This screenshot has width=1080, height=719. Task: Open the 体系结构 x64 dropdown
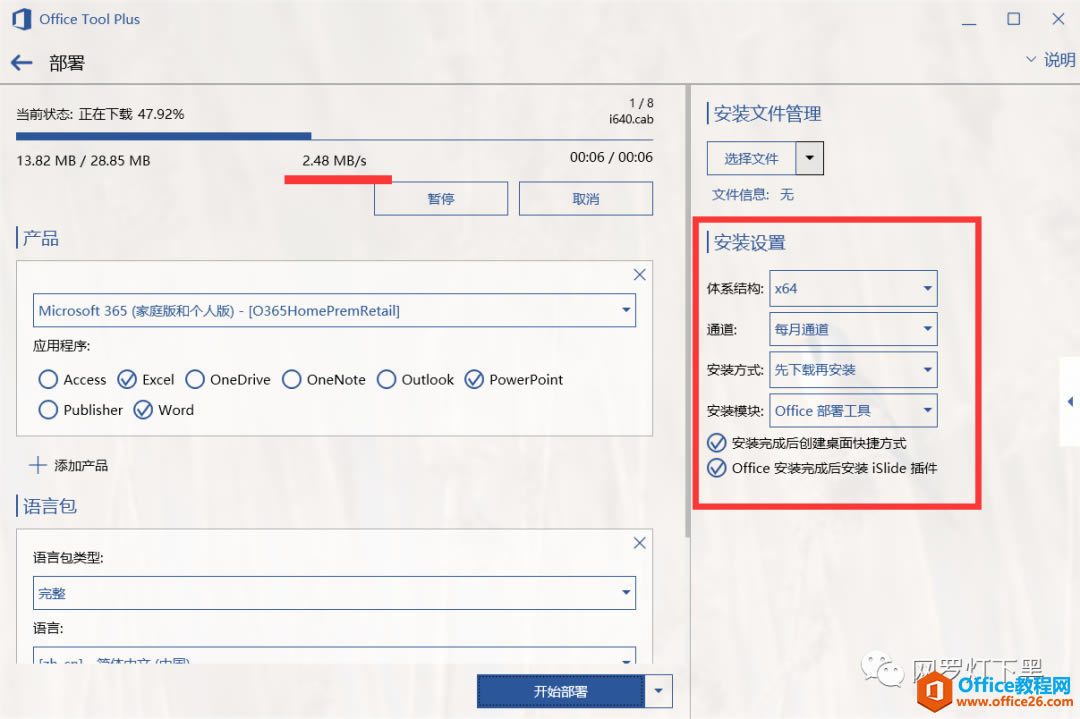coord(853,289)
